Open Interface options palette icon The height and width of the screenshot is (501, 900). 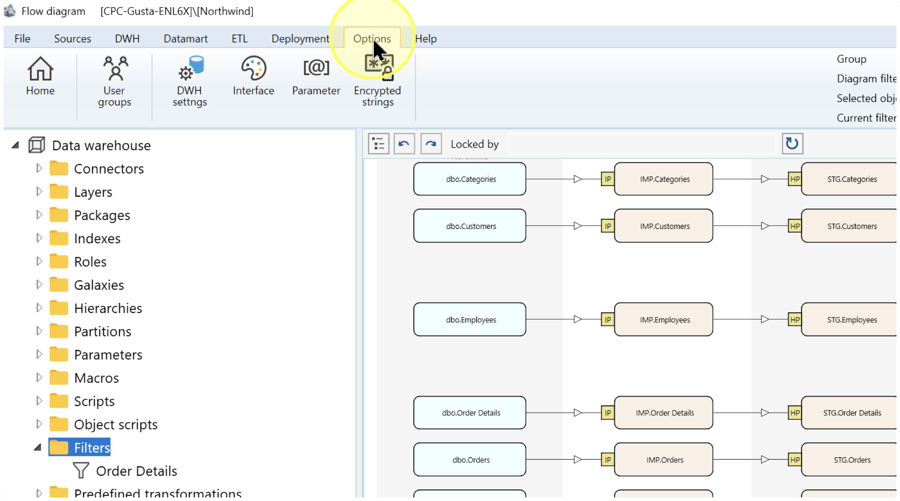tap(253, 68)
